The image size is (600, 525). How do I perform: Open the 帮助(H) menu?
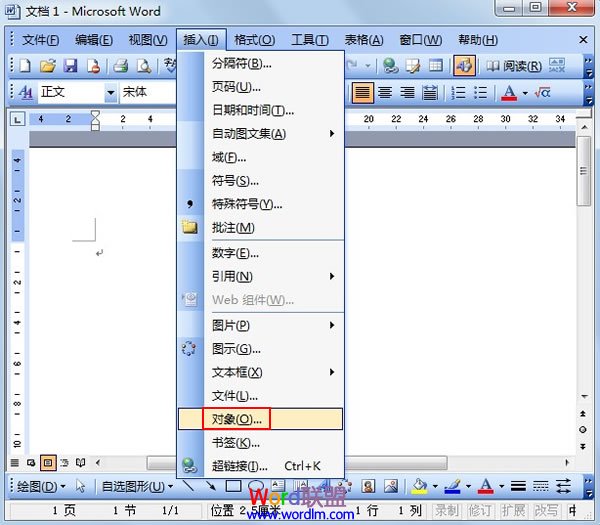coord(478,40)
